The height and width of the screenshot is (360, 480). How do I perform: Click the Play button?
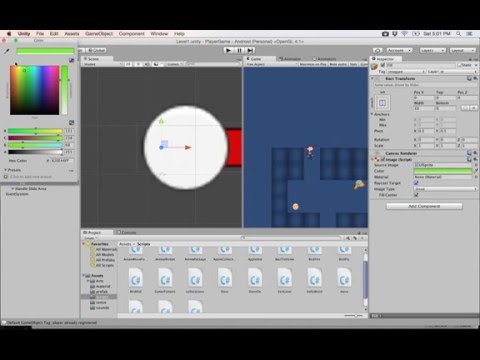click(x=228, y=50)
